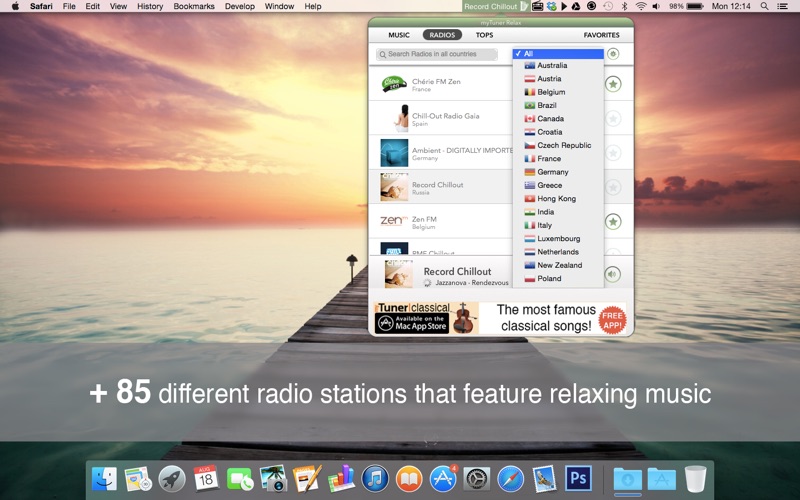Click the Wi-Fi menu bar icon
800x500 pixels.
[641, 6]
